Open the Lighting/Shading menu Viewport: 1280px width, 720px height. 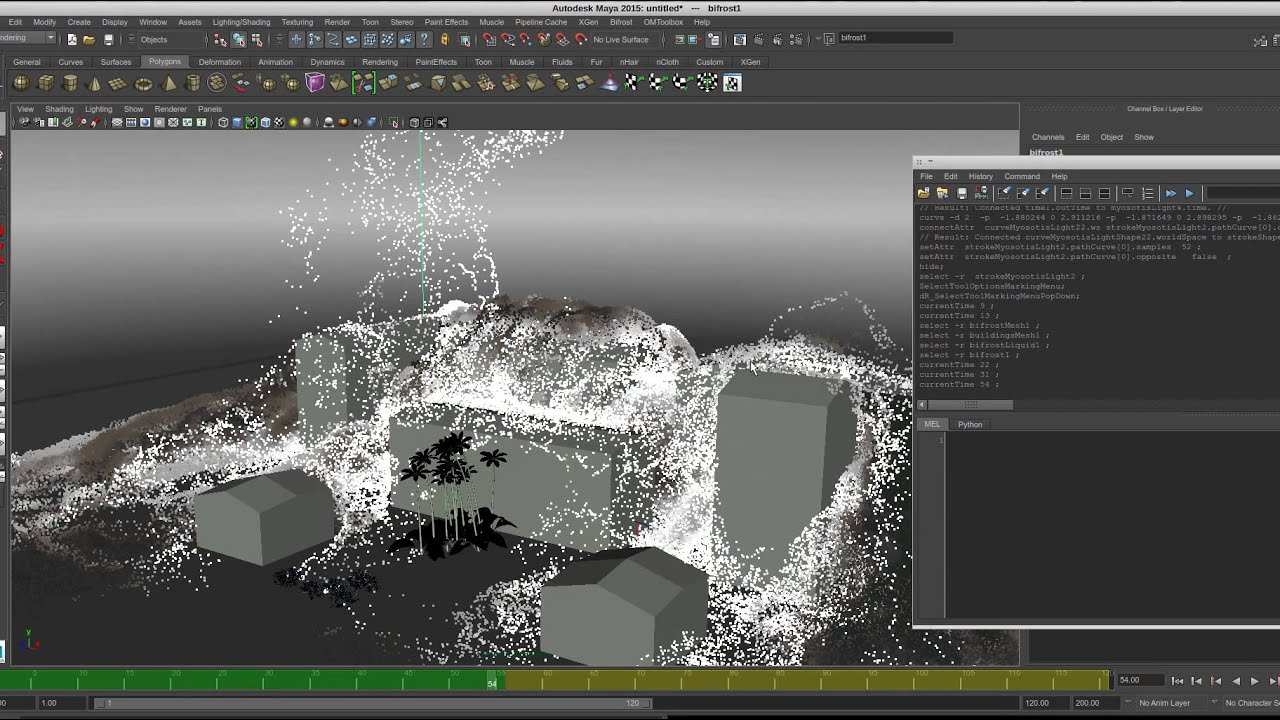pos(241,22)
